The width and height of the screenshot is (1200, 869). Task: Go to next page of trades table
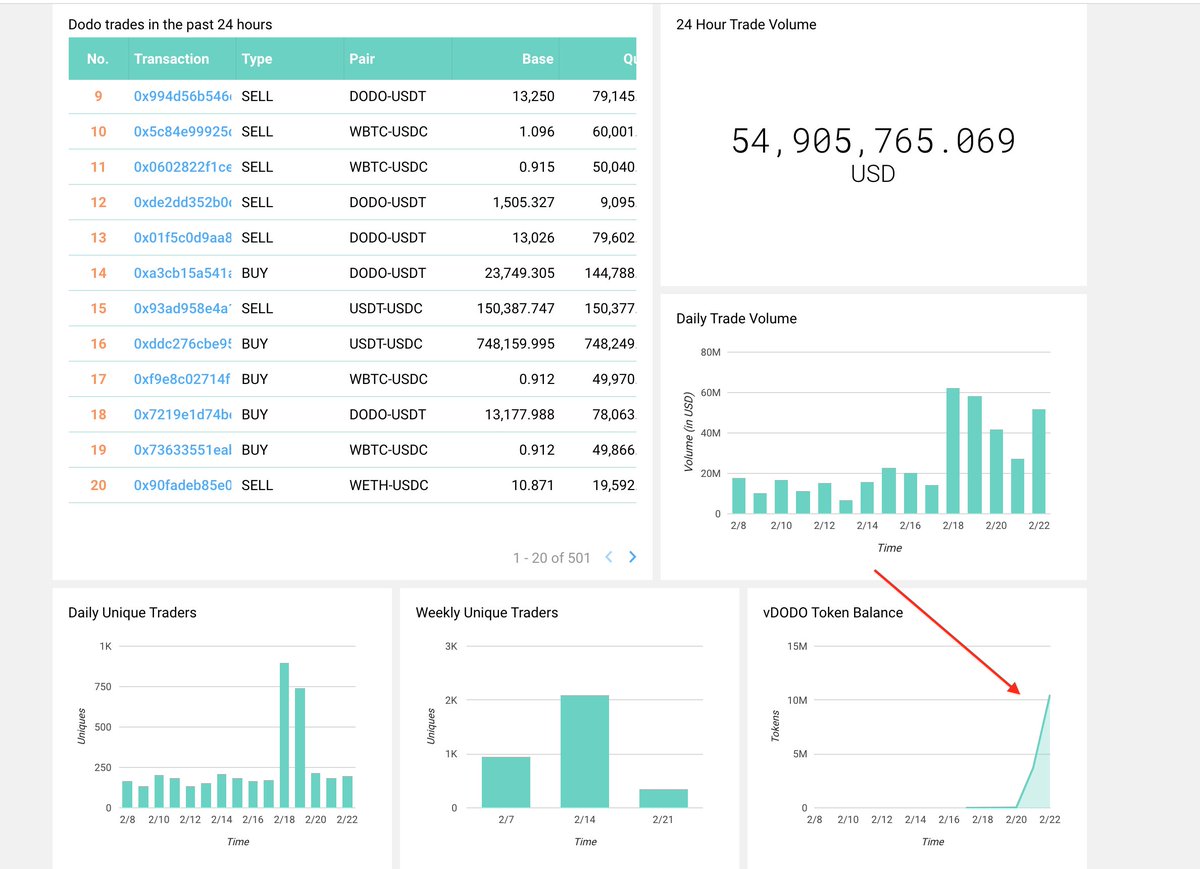point(632,557)
